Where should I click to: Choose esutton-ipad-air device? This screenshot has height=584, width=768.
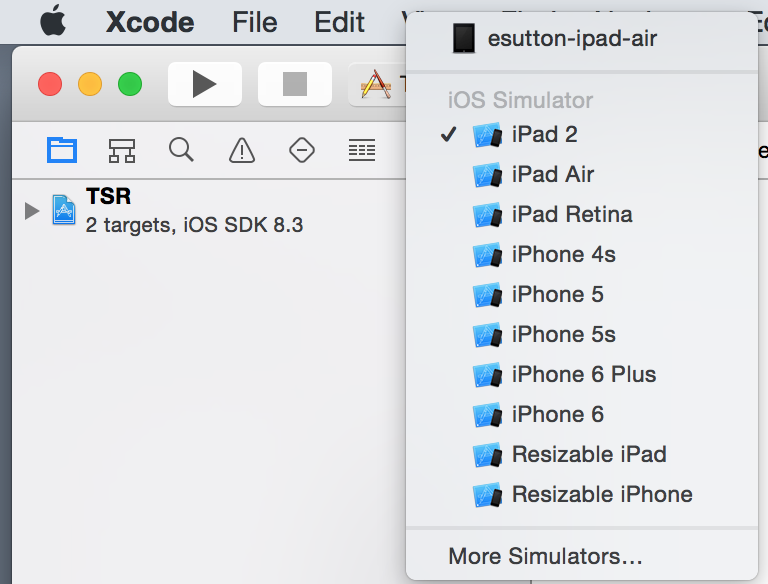(582, 39)
